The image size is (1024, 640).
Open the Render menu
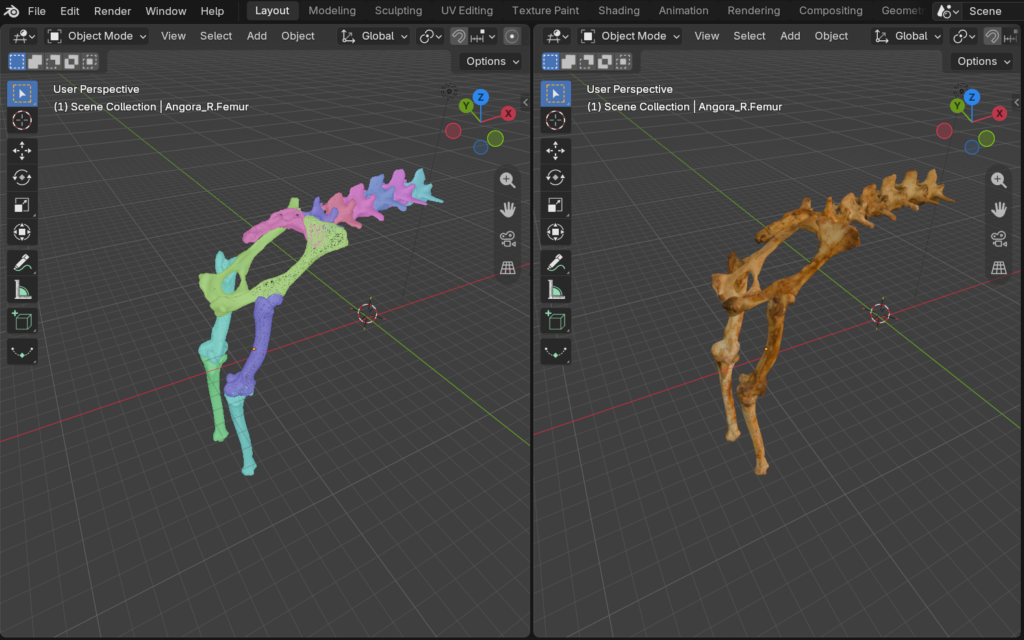tap(112, 11)
